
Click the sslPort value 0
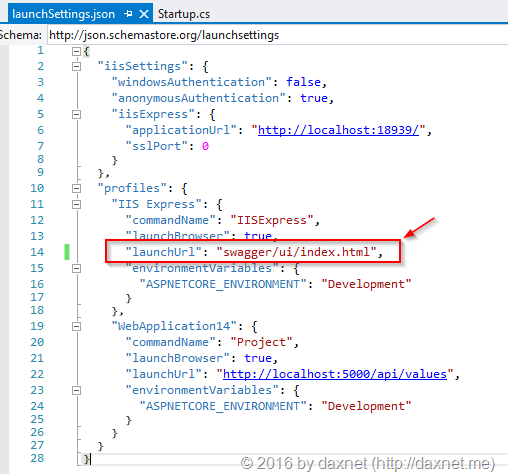205,146
